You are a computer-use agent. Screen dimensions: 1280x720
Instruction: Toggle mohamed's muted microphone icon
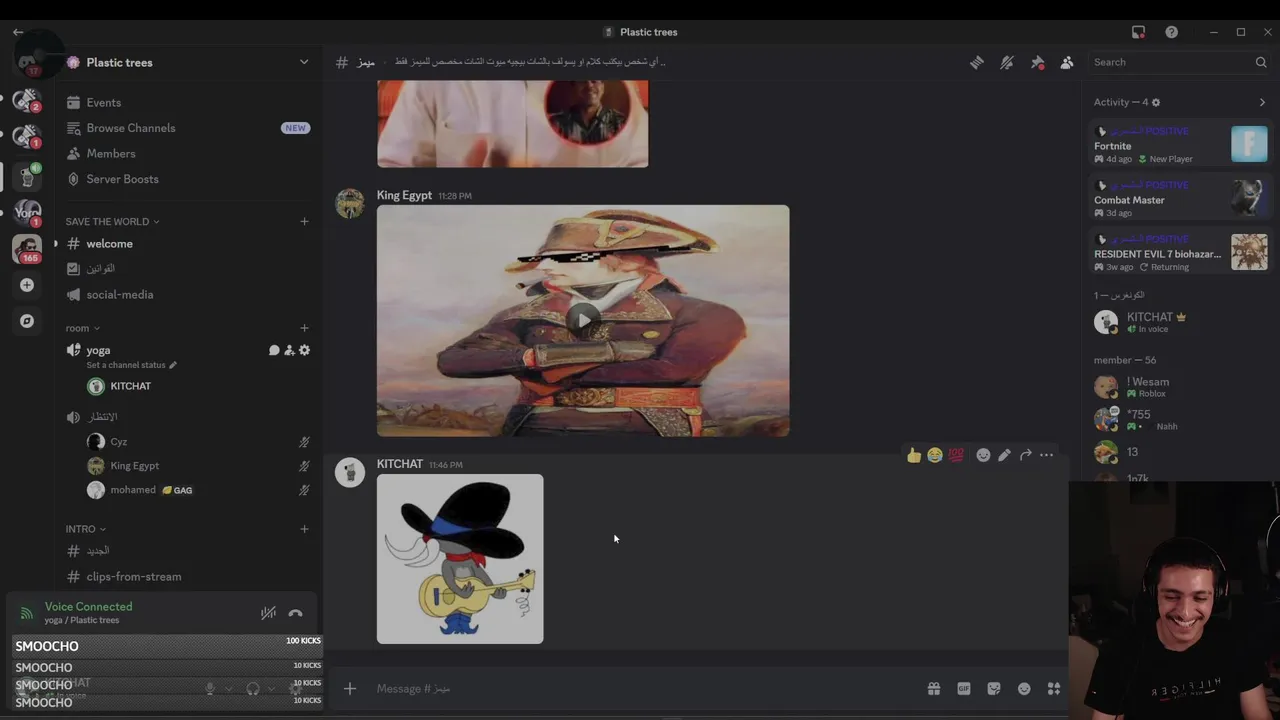304,490
